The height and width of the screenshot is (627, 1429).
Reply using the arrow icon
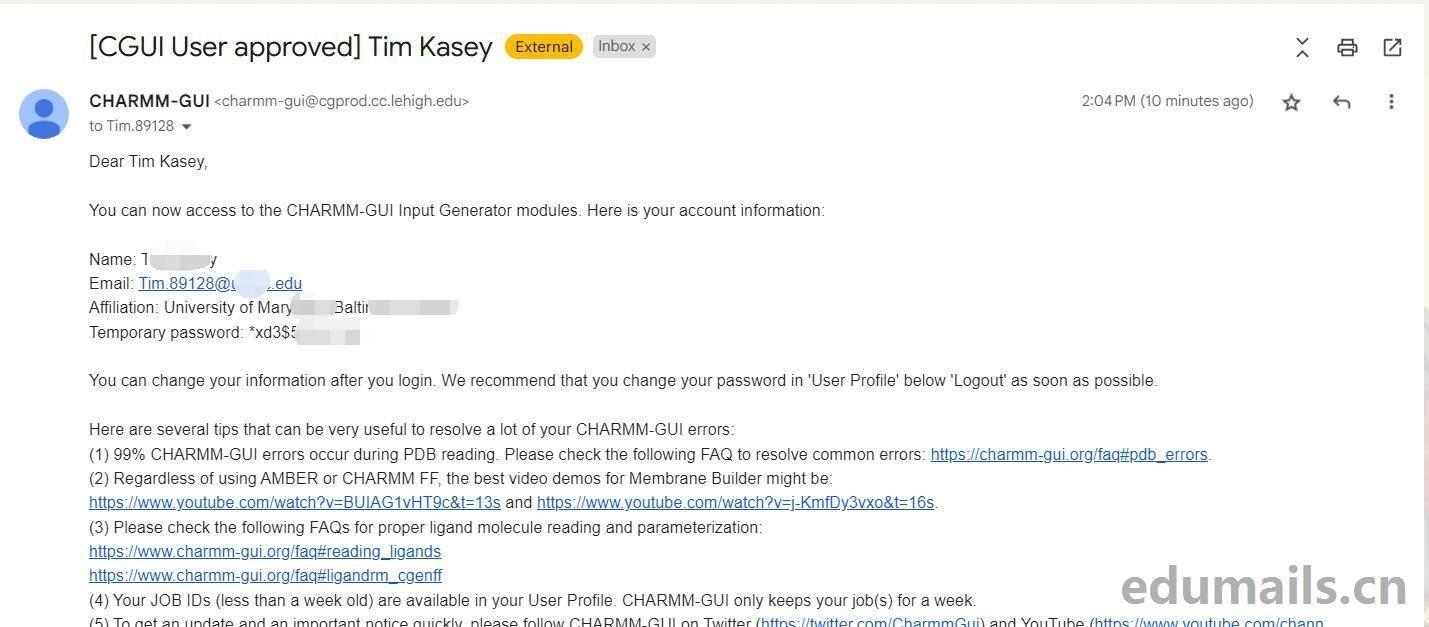(x=1342, y=102)
